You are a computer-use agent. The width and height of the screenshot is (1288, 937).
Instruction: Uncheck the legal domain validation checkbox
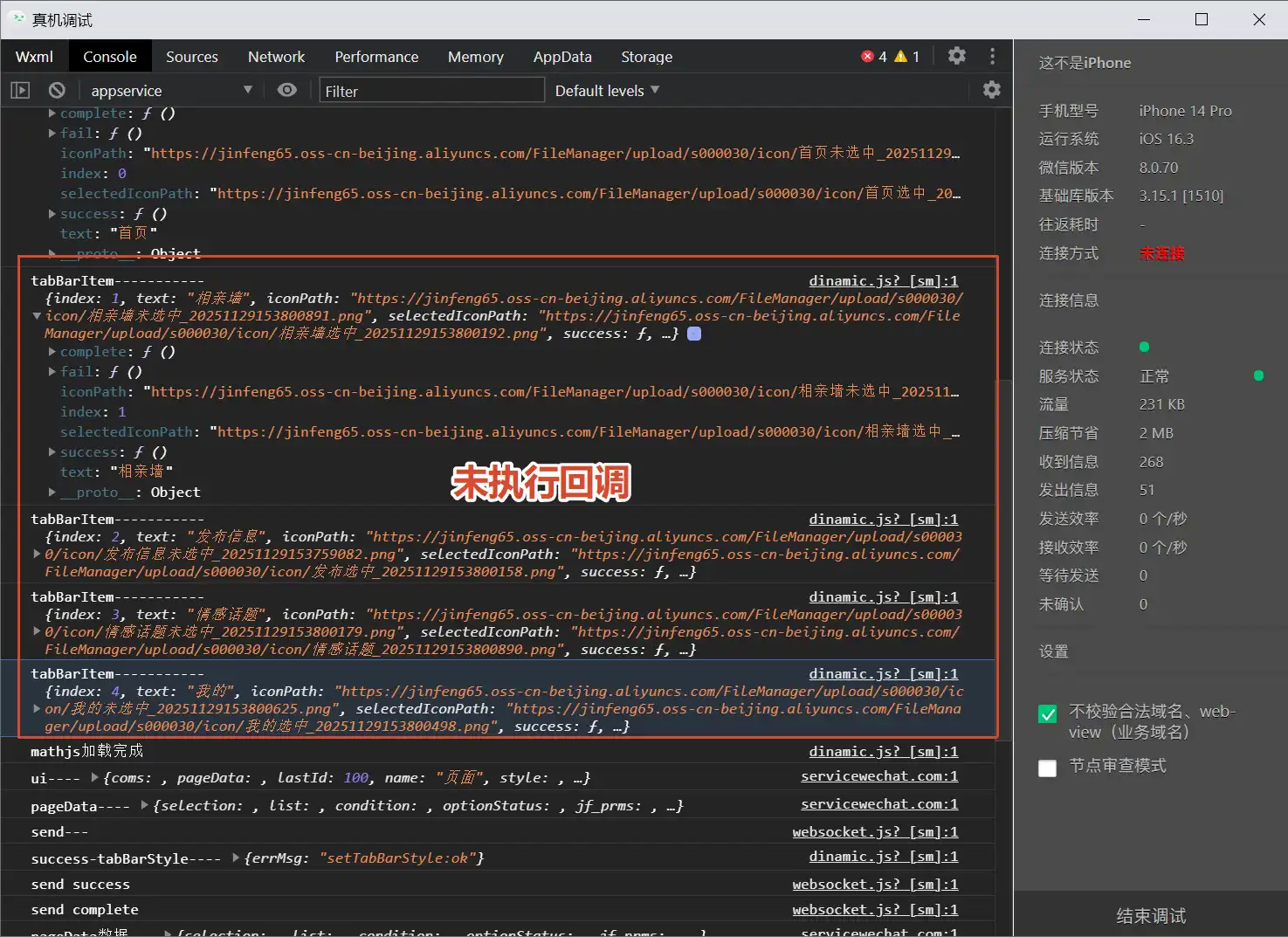tap(1047, 714)
